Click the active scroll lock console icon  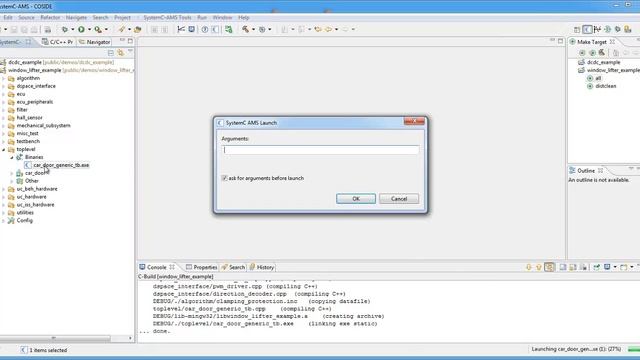pos(549,267)
